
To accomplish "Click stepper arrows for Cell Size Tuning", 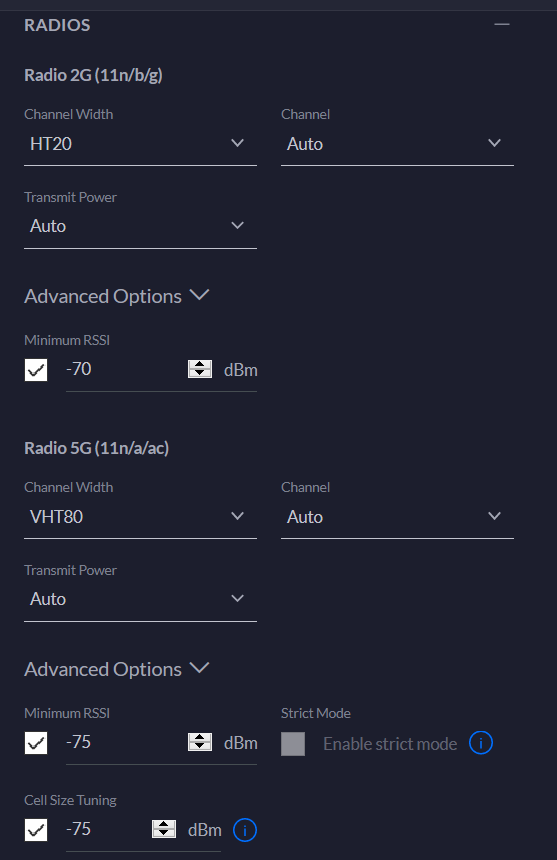I will tap(164, 829).
